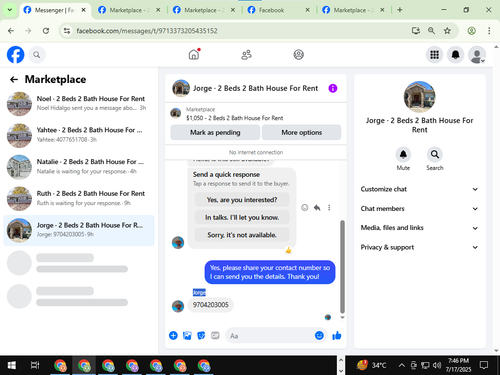
Task: Open taskbar volume speaker icon
Action: click(x=437, y=365)
